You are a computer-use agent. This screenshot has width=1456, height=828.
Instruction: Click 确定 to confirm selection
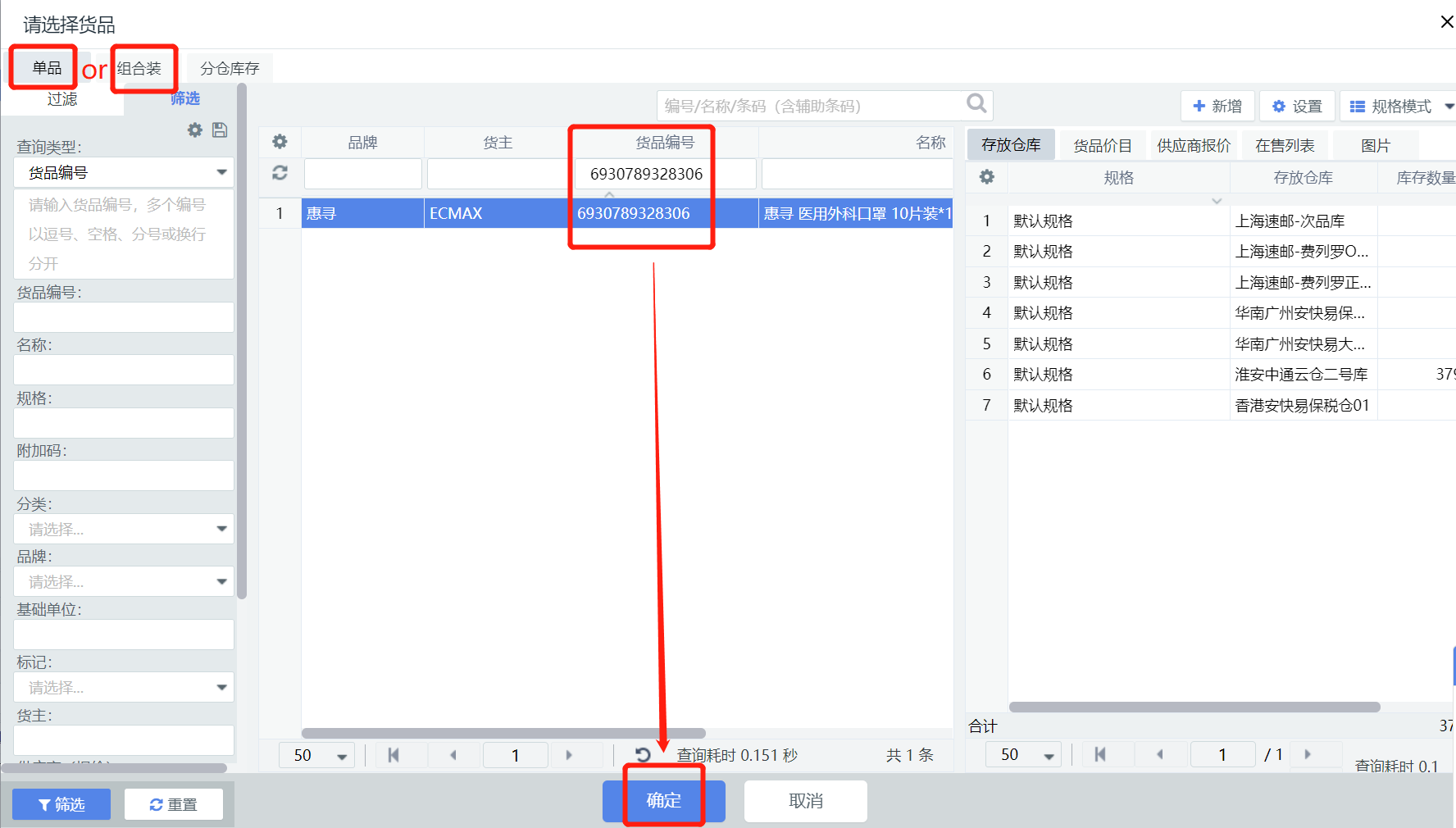coord(664,800)
